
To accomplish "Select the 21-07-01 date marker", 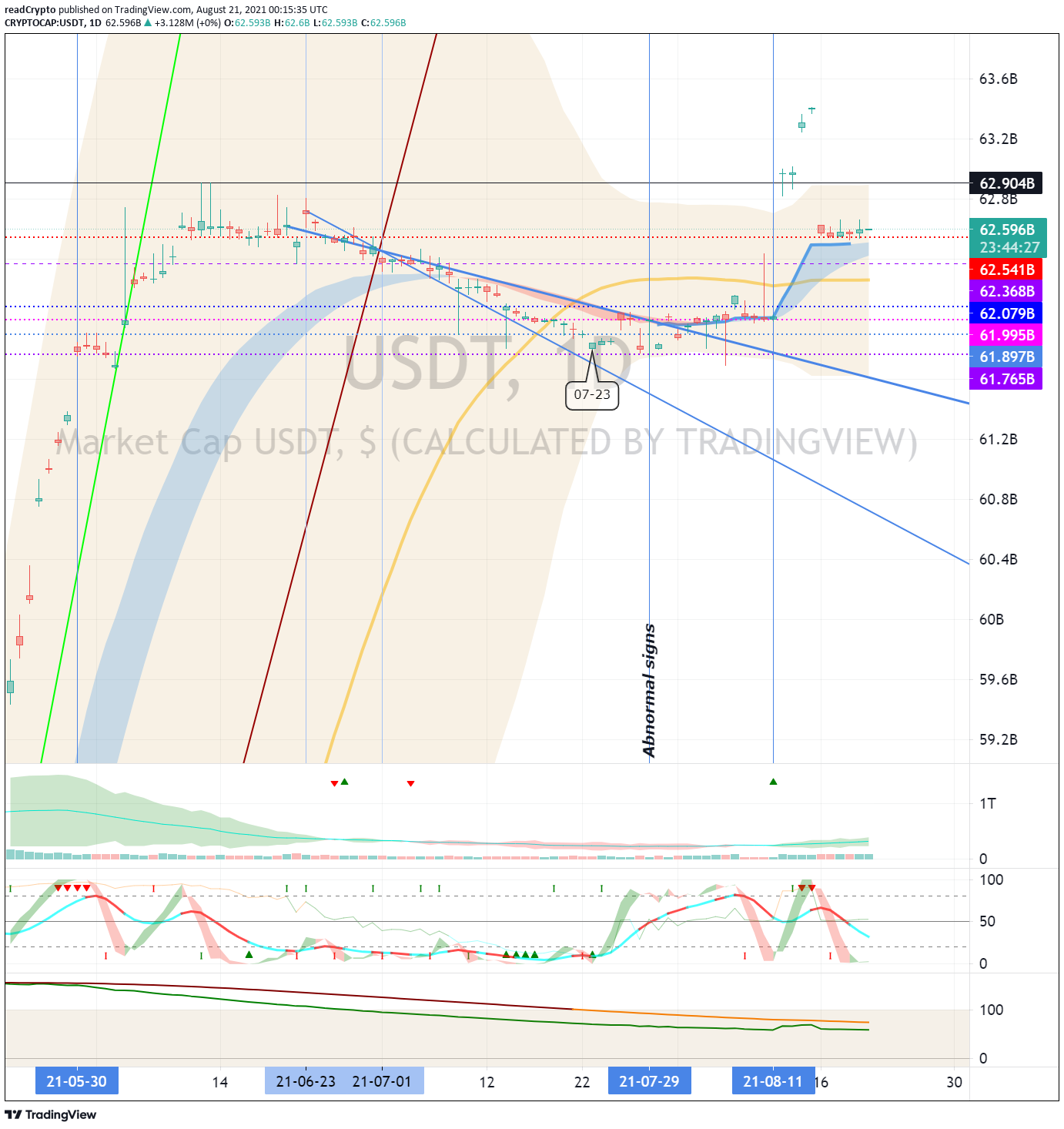I will coord(383,1081).
